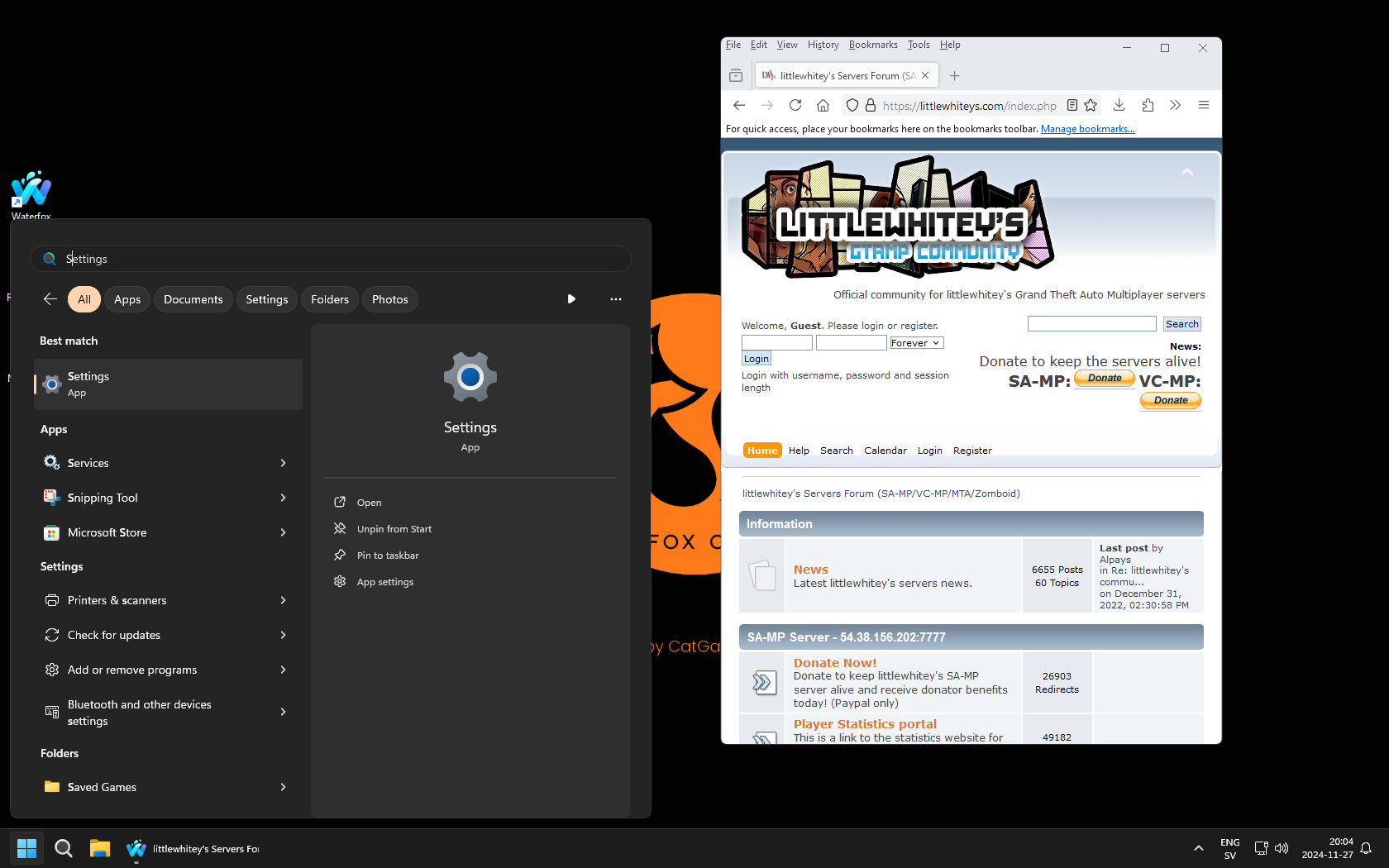Open Tools menu in Waterfox
The width and height of the screenshot is (1389, 868).
[x=919, y=45]
